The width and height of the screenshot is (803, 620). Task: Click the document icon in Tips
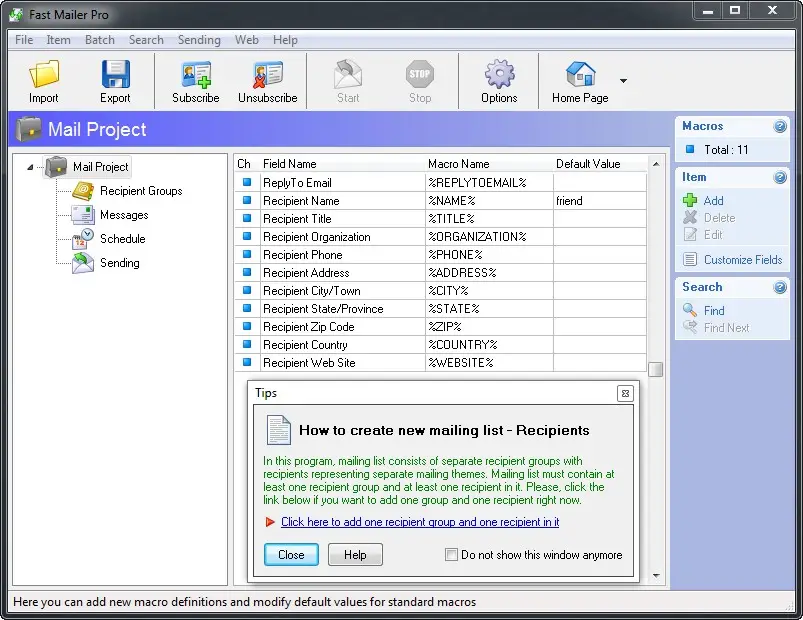[279, 430]
